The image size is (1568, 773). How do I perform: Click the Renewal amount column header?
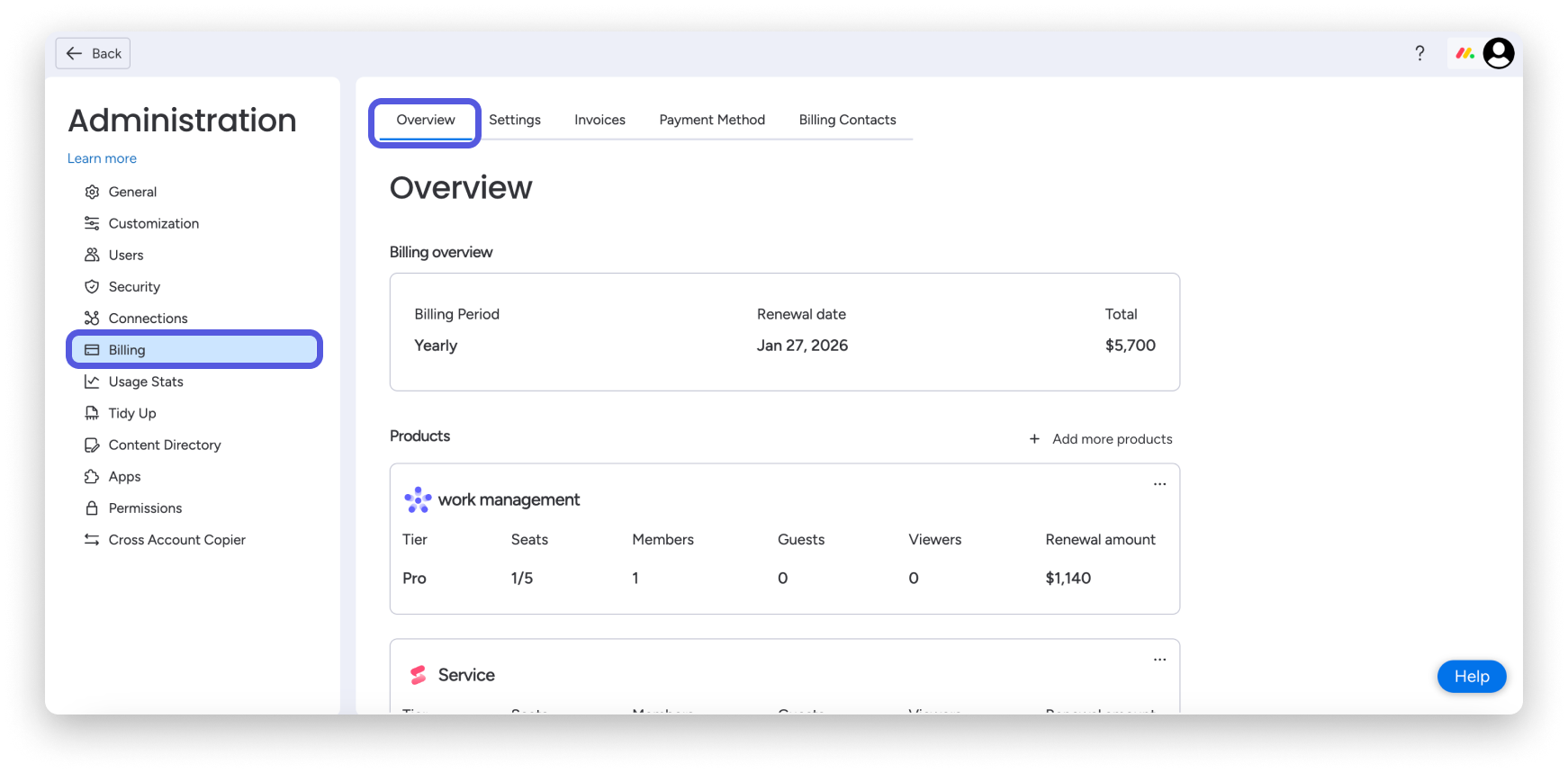pos(1100,540)
